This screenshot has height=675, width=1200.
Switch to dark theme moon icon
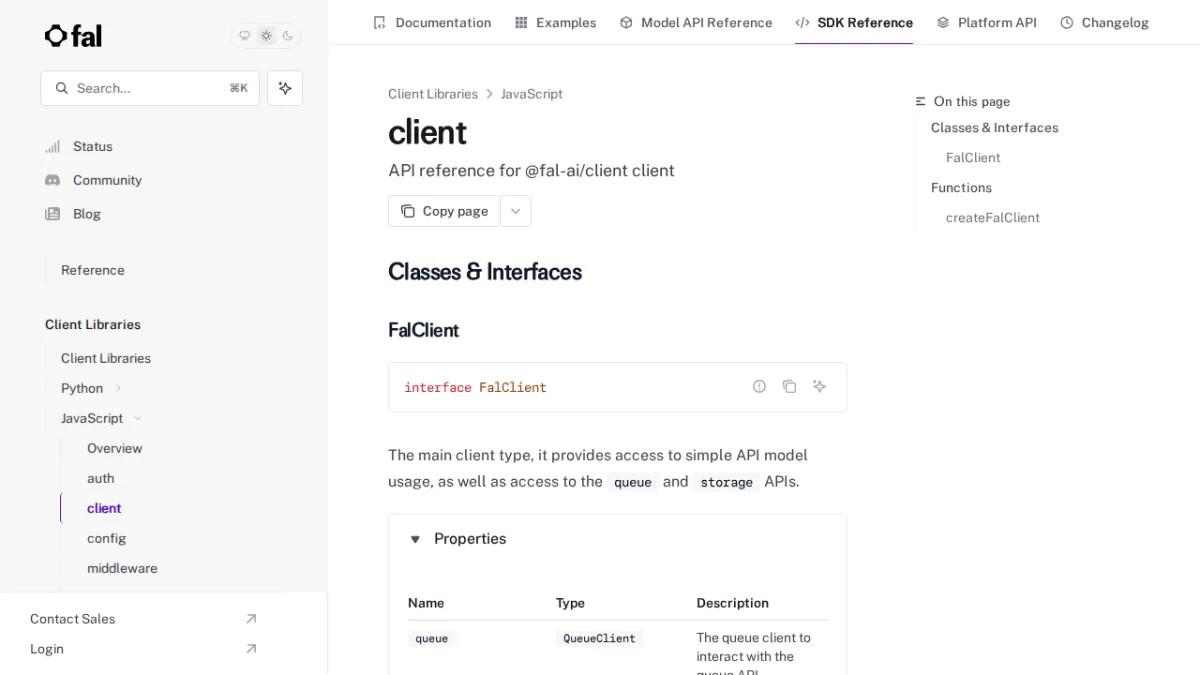point(288,36)
